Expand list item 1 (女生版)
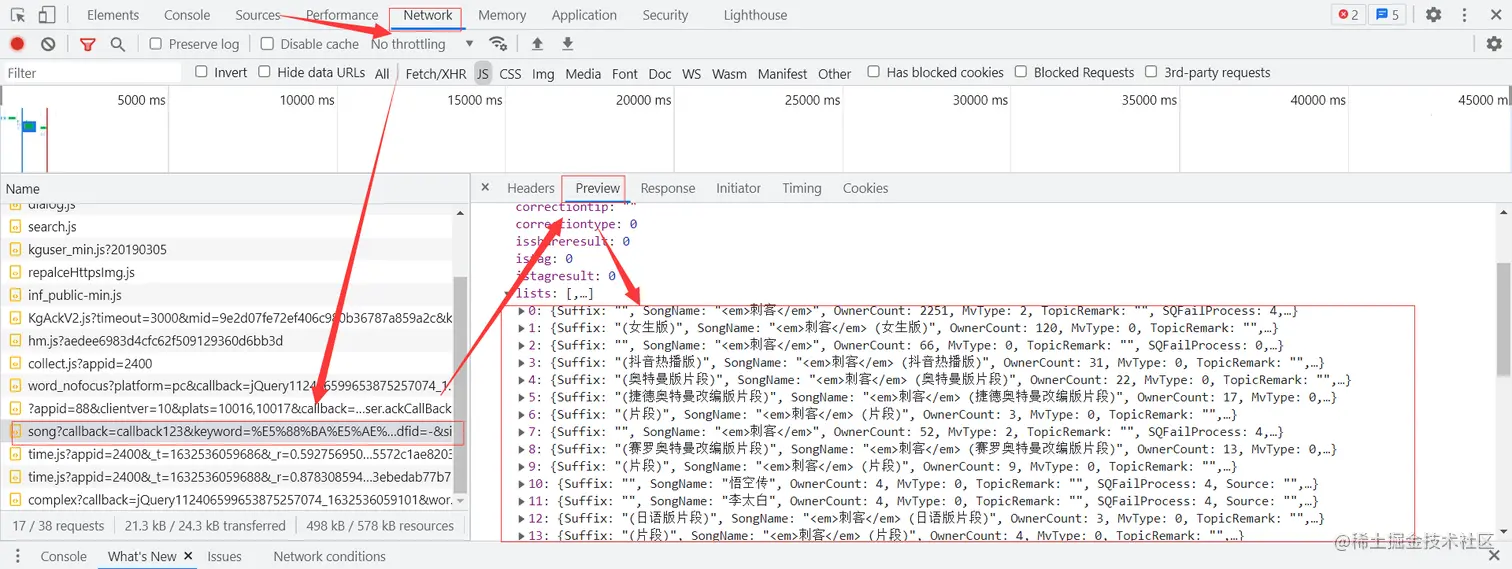Screen dimensions: 1512x569 point(522,328)
